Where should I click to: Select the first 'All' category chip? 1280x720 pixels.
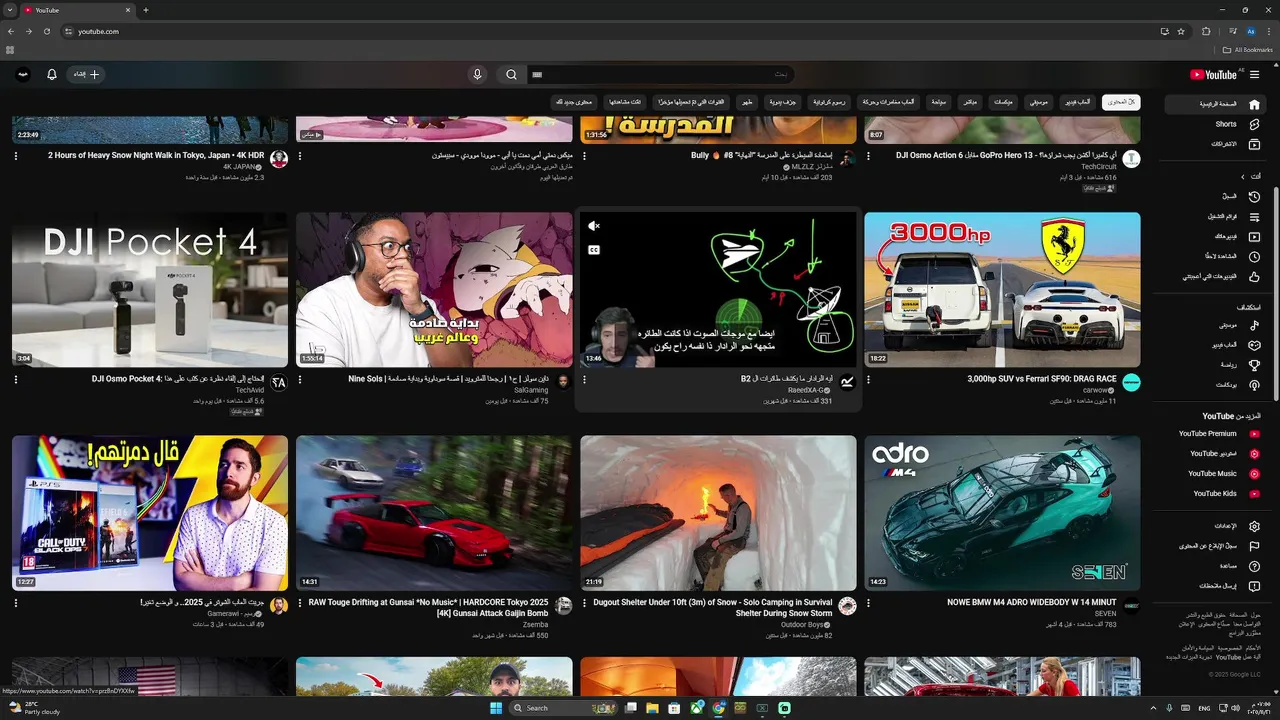[1121, 102]
